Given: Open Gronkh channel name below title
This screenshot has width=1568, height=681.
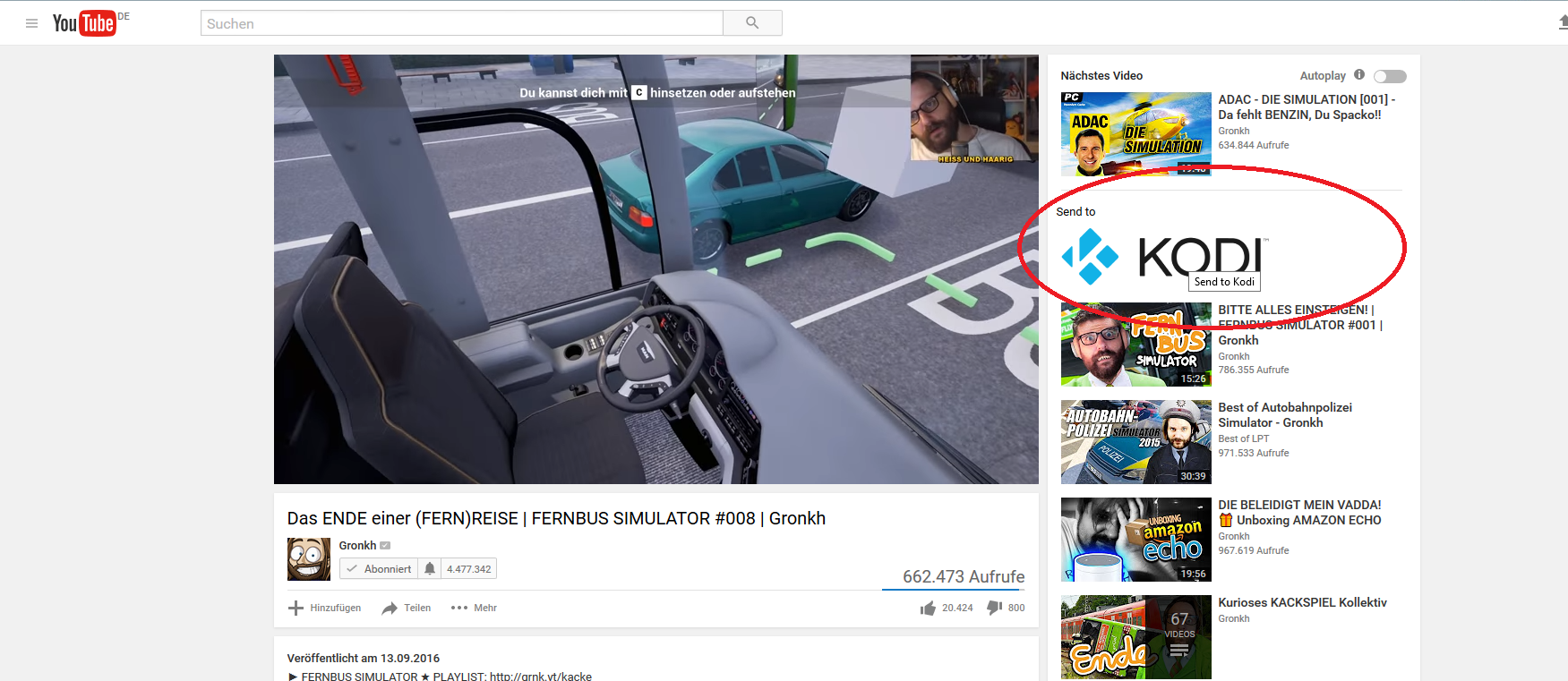Looking at the screenshot, I should click(357, 545).
